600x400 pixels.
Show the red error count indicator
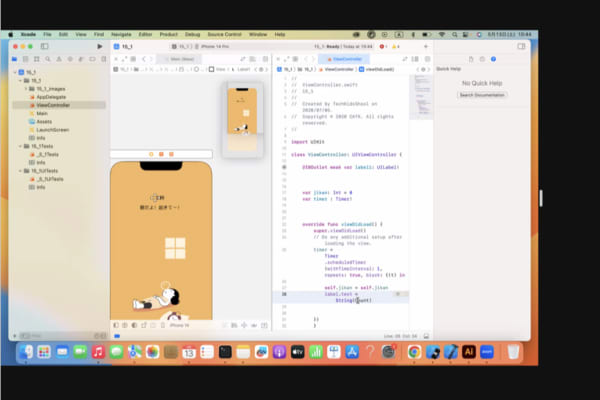pos(383,46)
